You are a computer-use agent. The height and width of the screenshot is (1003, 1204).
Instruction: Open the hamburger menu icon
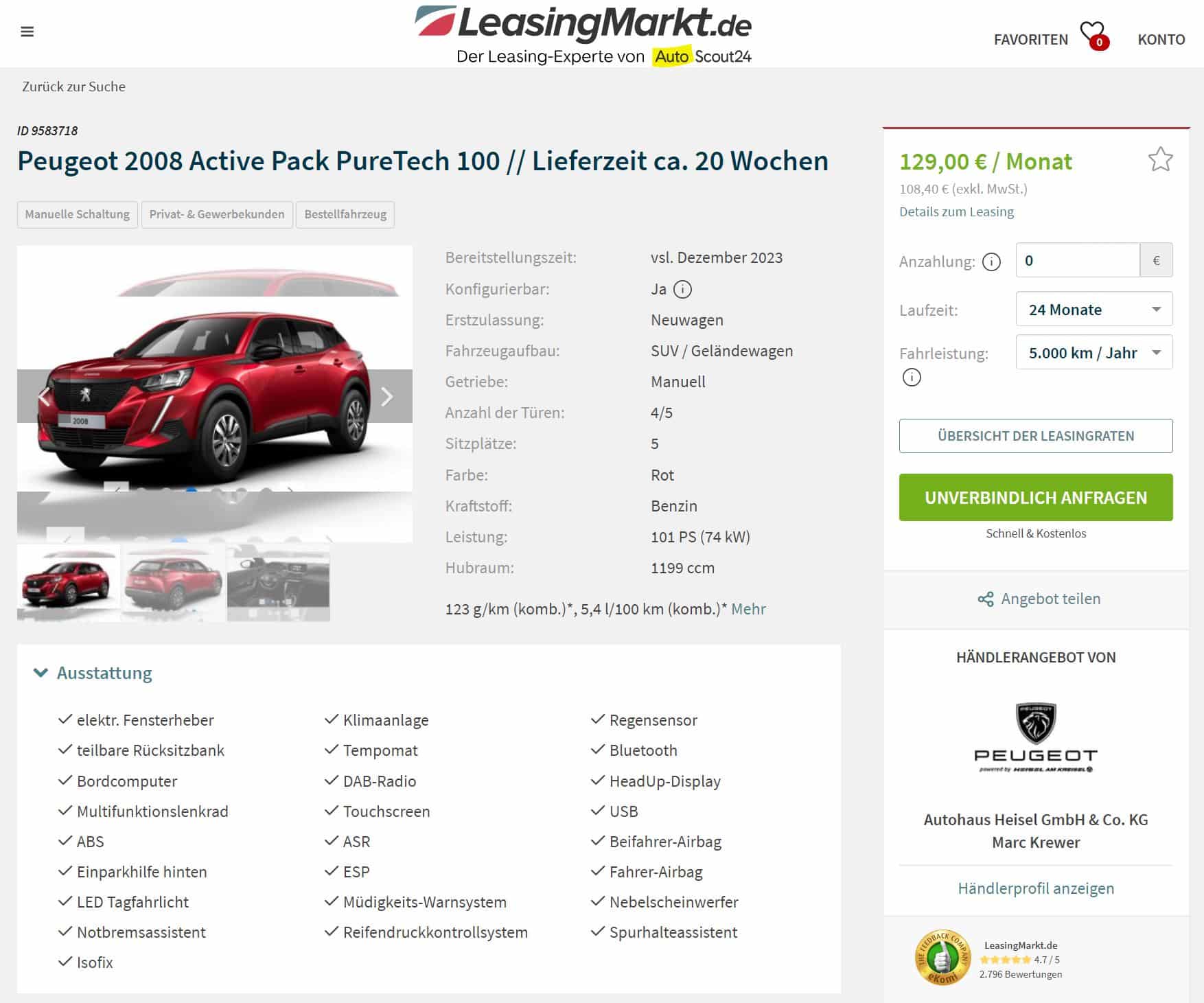pos(27,32)
